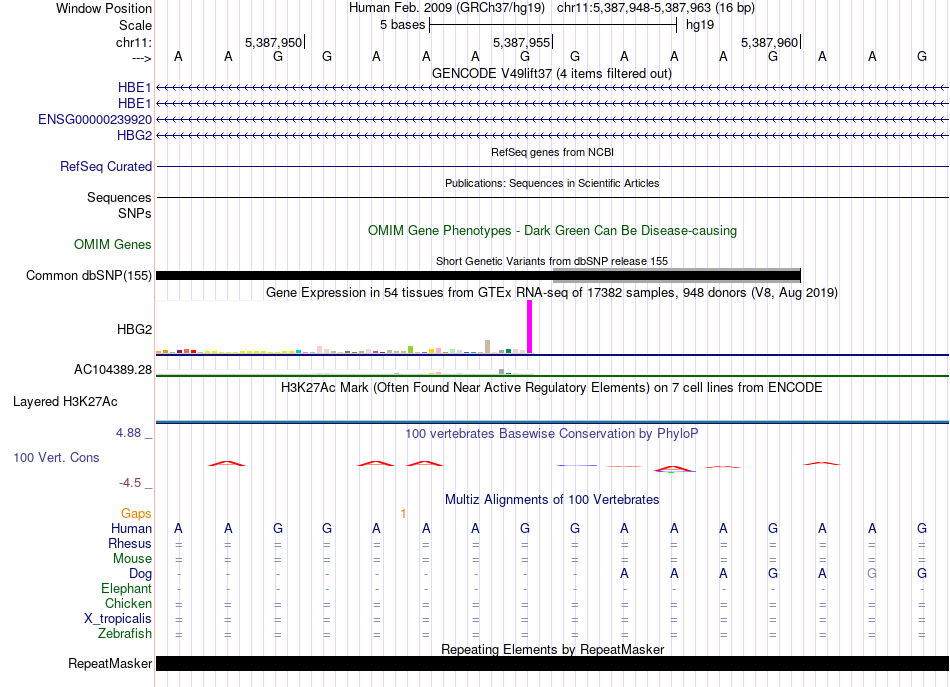
Task: Select the Common dbSNP(155) track label
Action: point(88,276)
